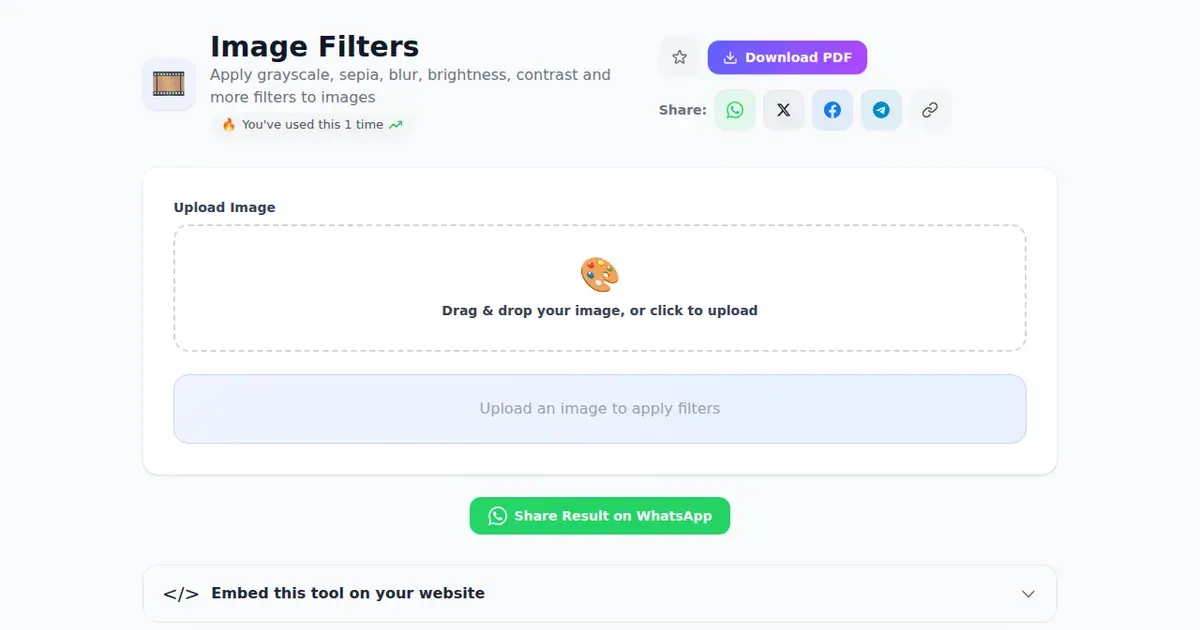This screenshot has width=1200, height=630.
Task: Click the embed code brackets icon
Action: pyautogui.click(x=181, y=594)
